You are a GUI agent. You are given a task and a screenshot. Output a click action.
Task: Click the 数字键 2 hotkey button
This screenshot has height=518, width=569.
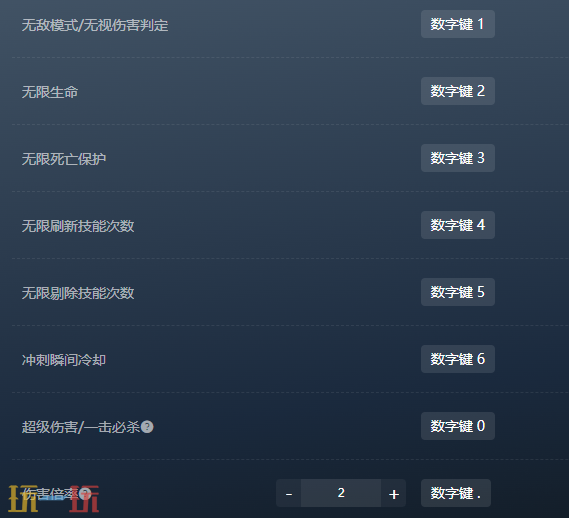point(458,91)
